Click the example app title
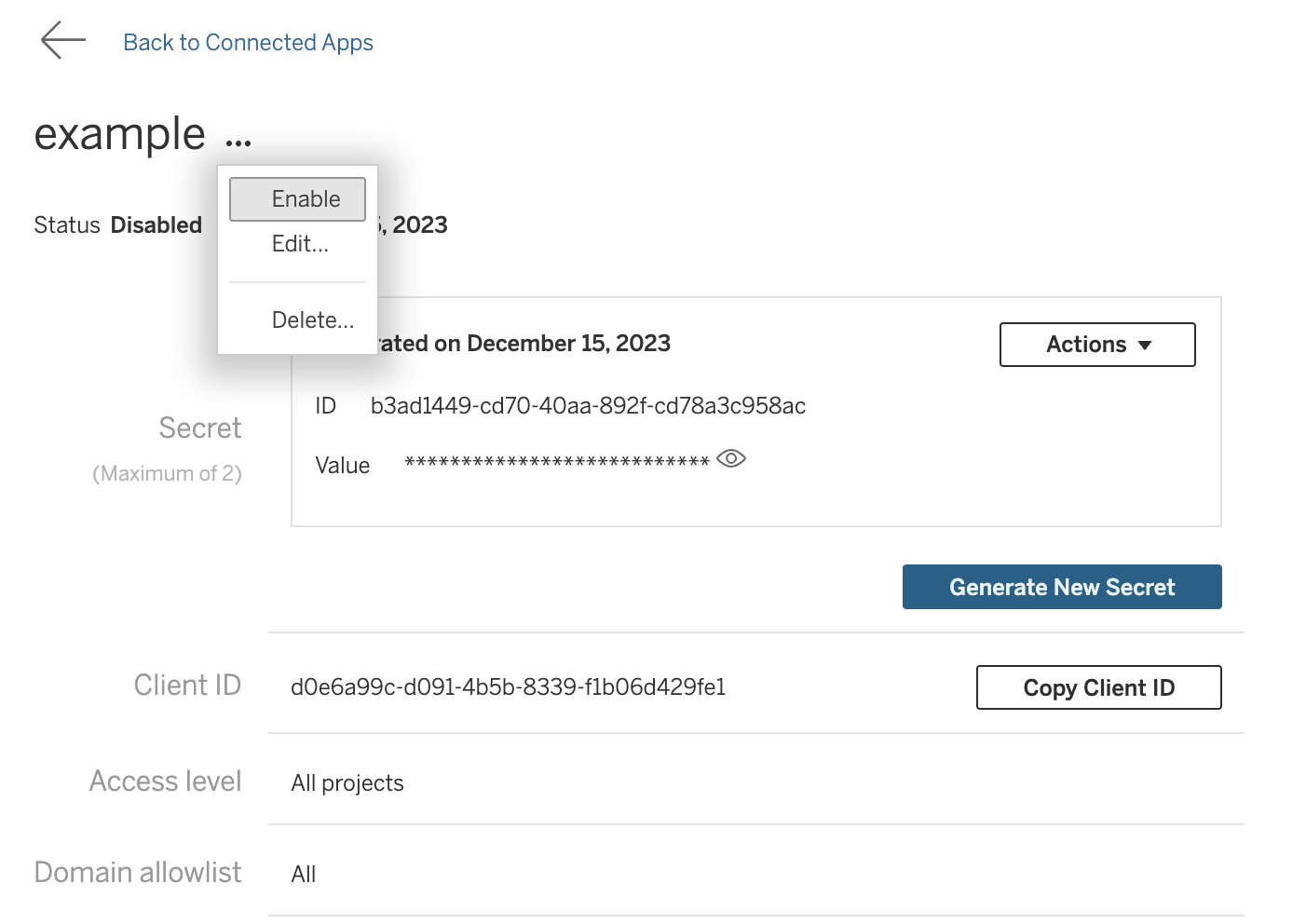 pos(119,135)
